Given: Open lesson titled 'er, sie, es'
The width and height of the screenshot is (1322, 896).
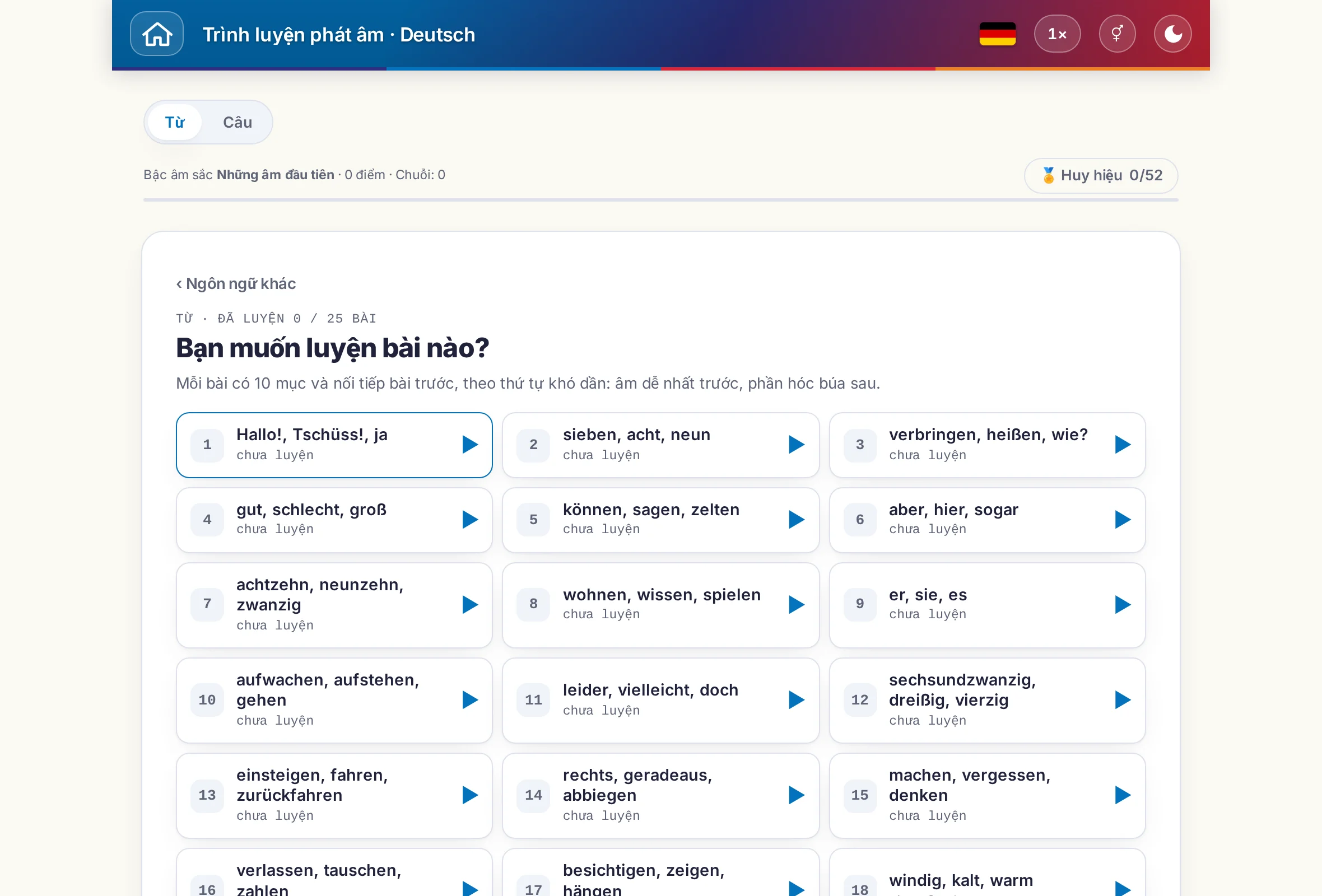Looking at the screenshot, I should click(x=928, y=595).
